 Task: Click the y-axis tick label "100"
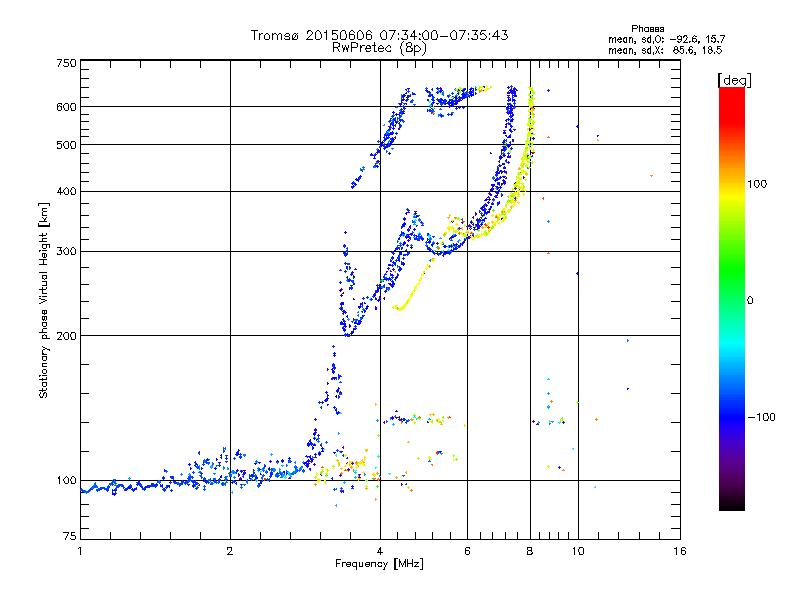point(66,481)
